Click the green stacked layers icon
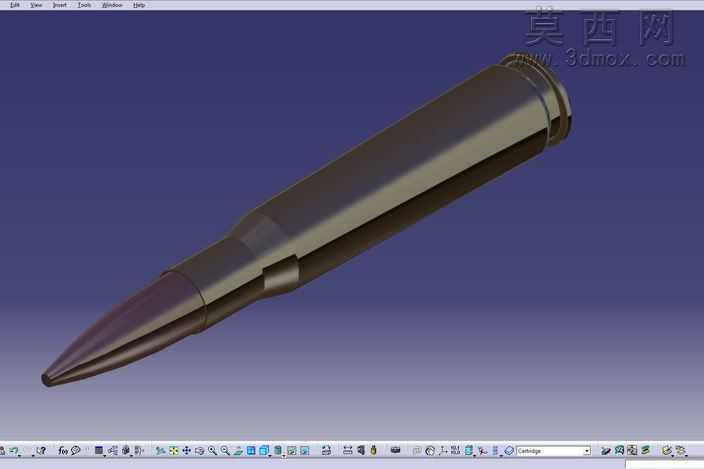 click(645, 450)
